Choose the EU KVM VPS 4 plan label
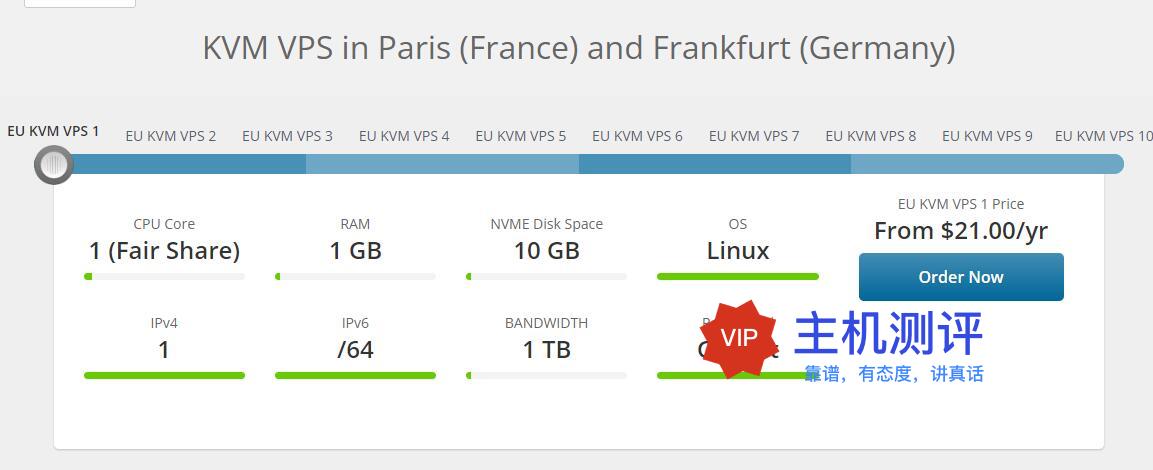 pyautogui.click(x=404, y=136)
